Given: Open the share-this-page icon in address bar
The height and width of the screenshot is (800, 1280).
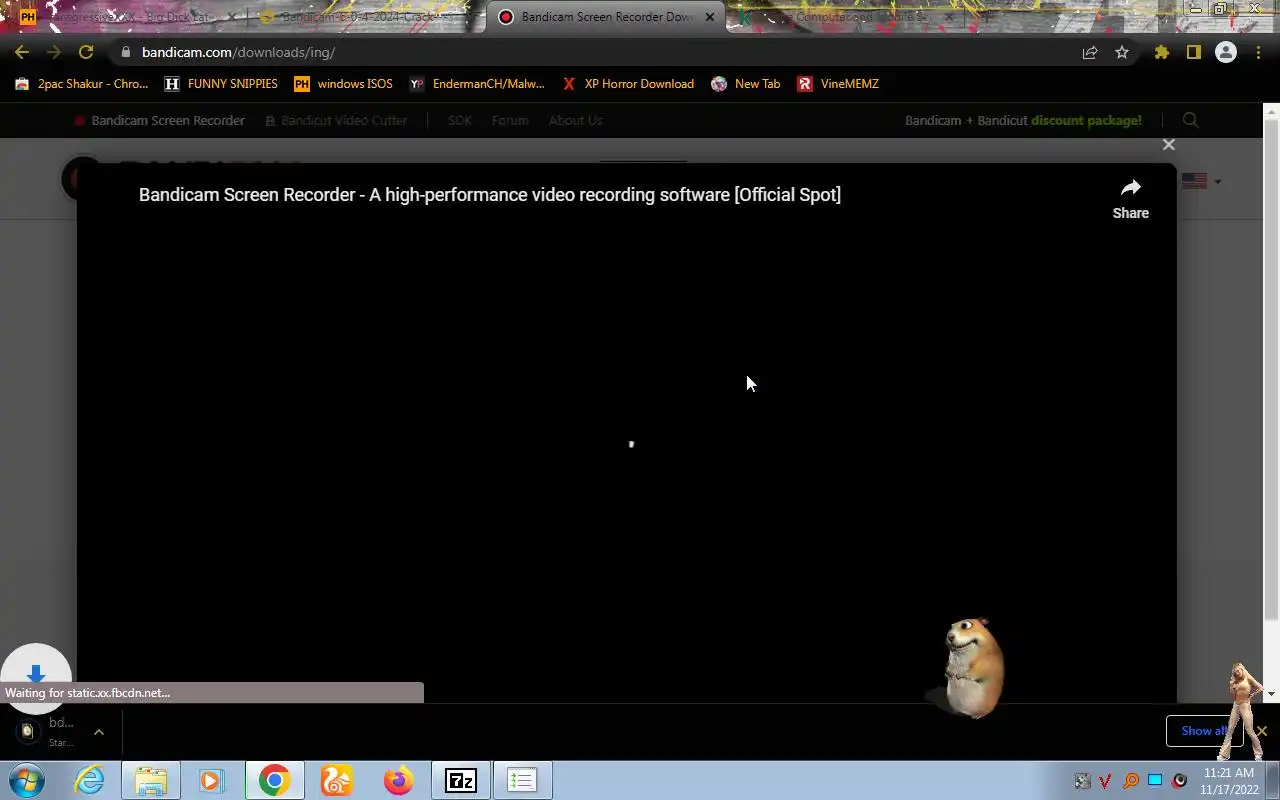Looking at the screenshot, I should click(x=1090, y=52).
